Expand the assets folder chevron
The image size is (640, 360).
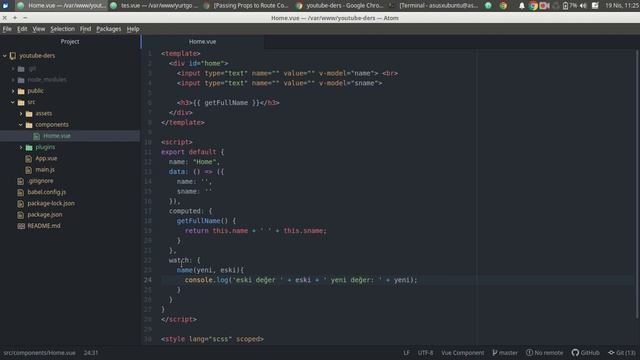point(21,113)
